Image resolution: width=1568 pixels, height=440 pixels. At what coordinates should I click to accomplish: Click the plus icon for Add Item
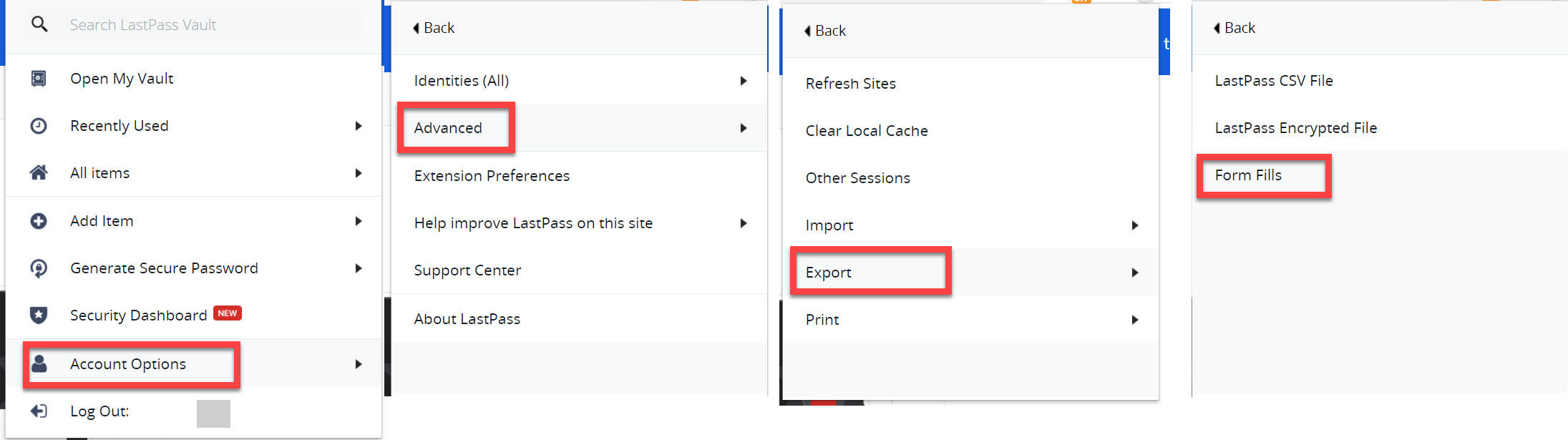pos(39,221)
